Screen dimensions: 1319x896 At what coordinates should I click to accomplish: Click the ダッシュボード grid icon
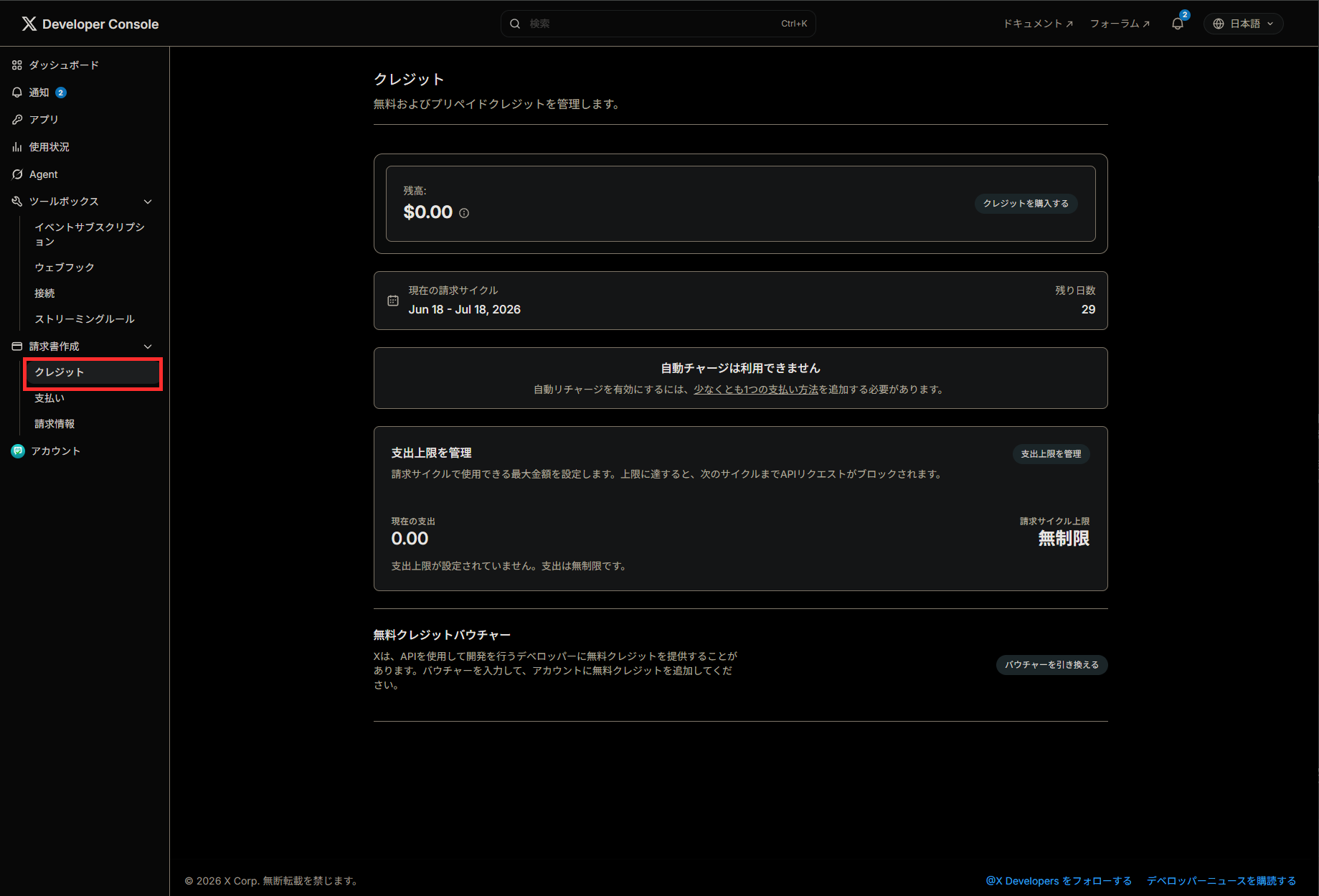coord(17,65)
